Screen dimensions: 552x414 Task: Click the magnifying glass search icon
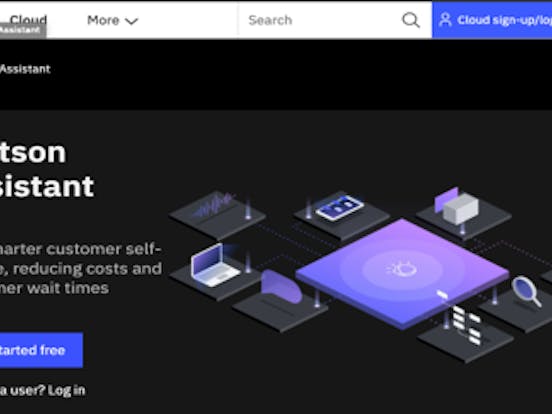pyautogui.click(x=410, y=20)
